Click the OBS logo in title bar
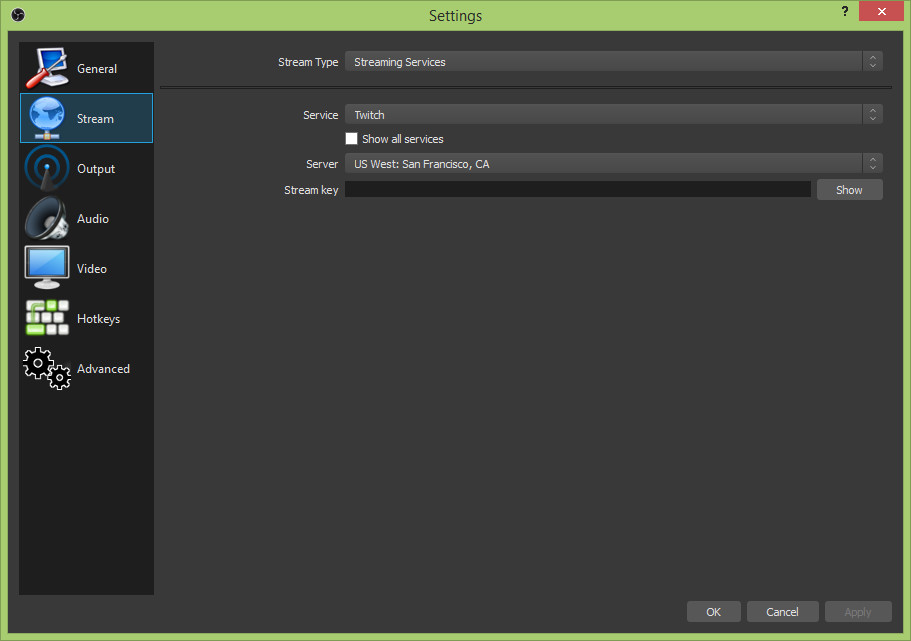 point(18,15)
